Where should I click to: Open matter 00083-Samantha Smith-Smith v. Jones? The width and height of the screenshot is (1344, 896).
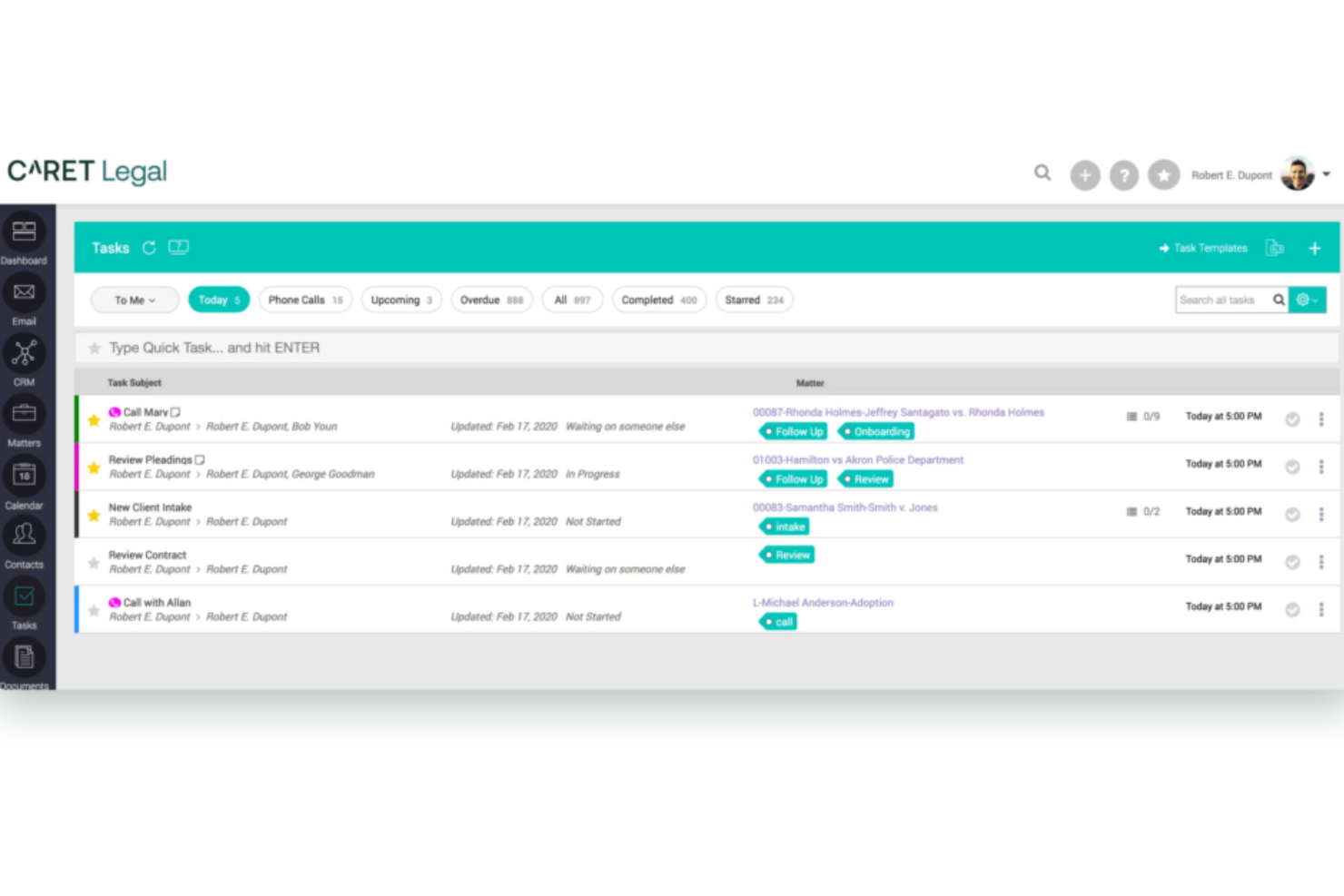pos(845,507)
